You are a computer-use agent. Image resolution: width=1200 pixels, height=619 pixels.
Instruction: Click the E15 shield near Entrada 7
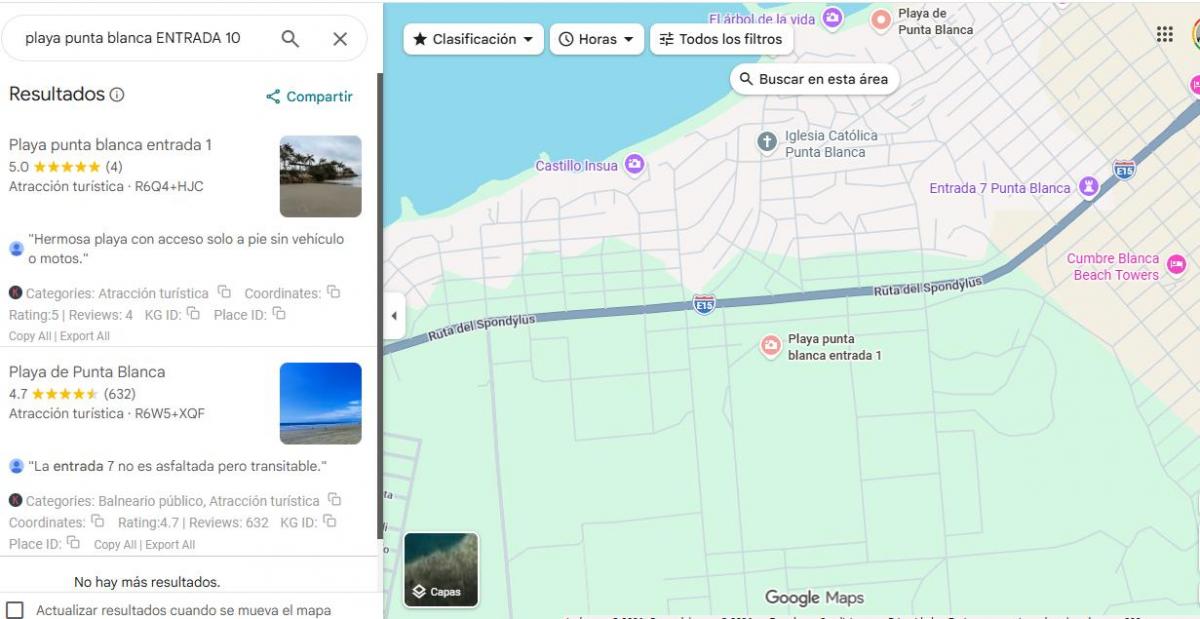point(1124,169)
